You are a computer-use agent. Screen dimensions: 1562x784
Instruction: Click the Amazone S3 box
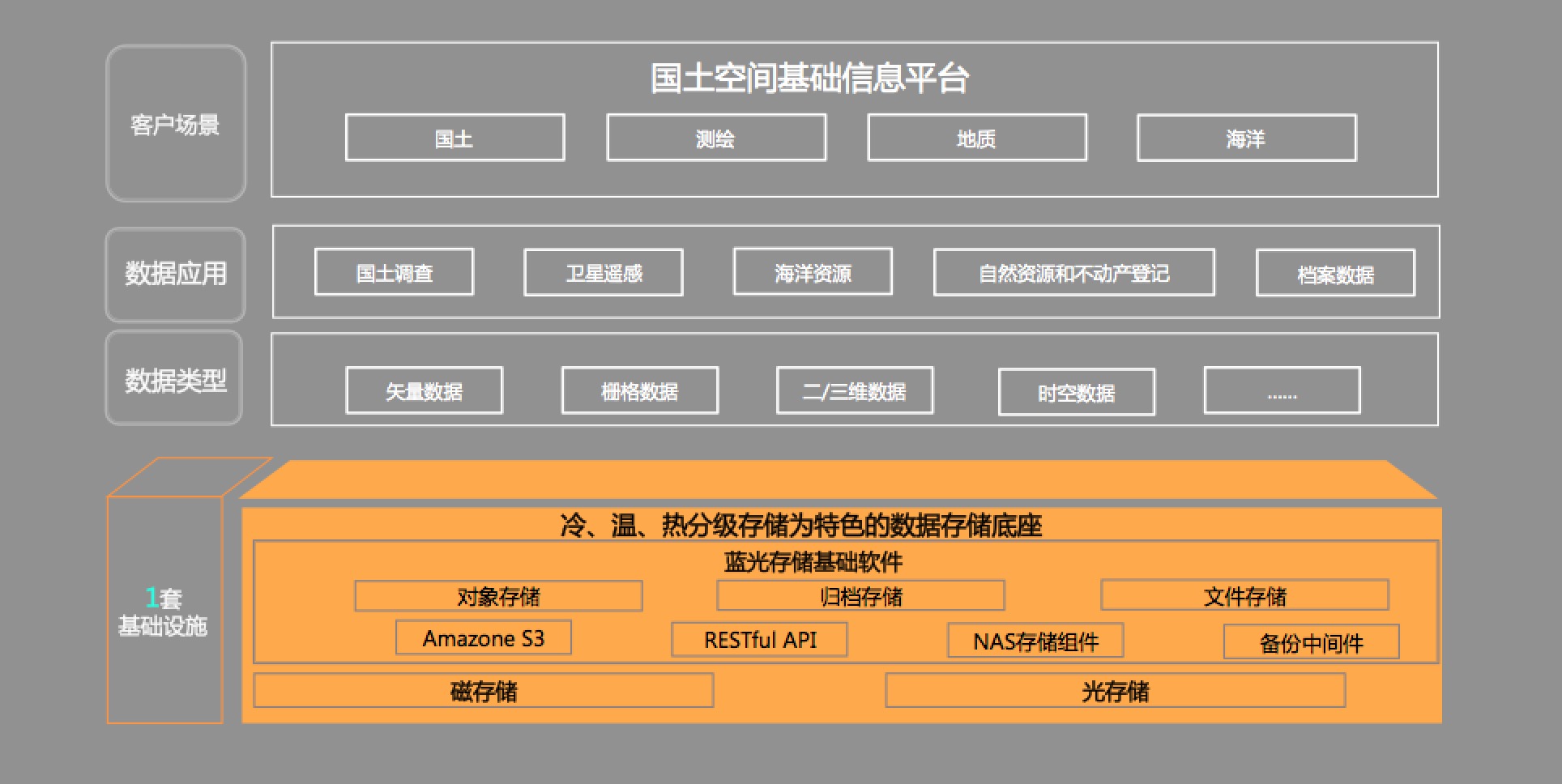484,637
